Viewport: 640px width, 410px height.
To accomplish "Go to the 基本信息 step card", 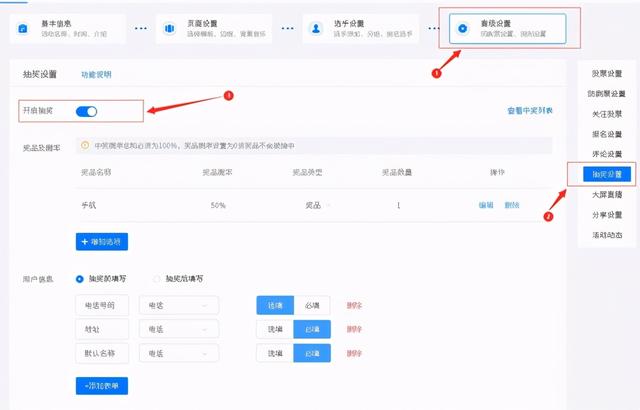I will tap(68, 29).
